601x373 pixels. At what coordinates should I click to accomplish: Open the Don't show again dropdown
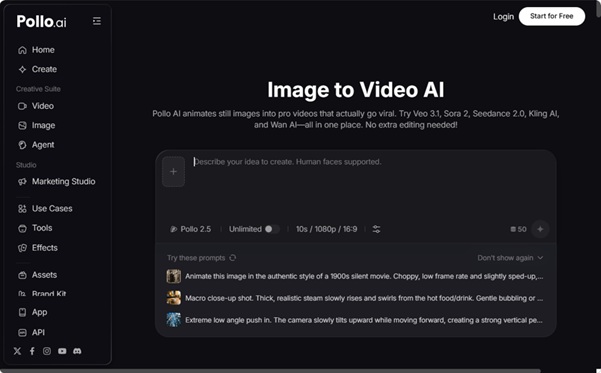pyautogui.click(x=510, y=258)
